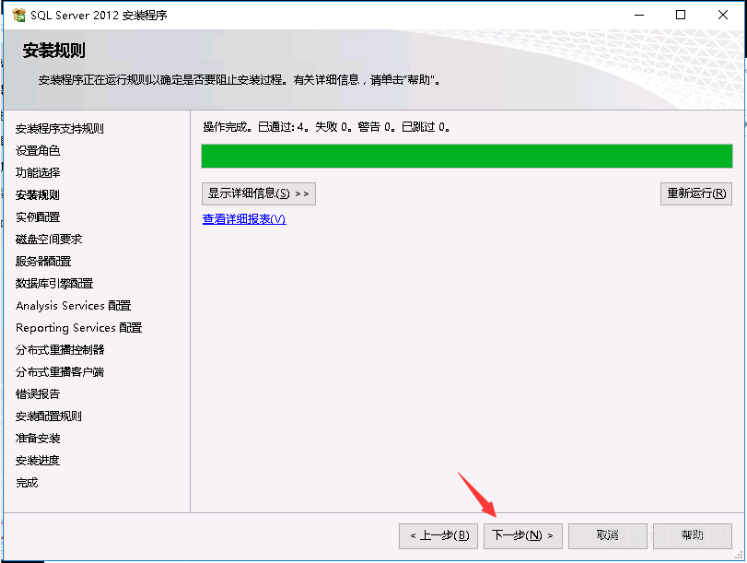Select 功能选择 step in sidebar

coord(38,173)
